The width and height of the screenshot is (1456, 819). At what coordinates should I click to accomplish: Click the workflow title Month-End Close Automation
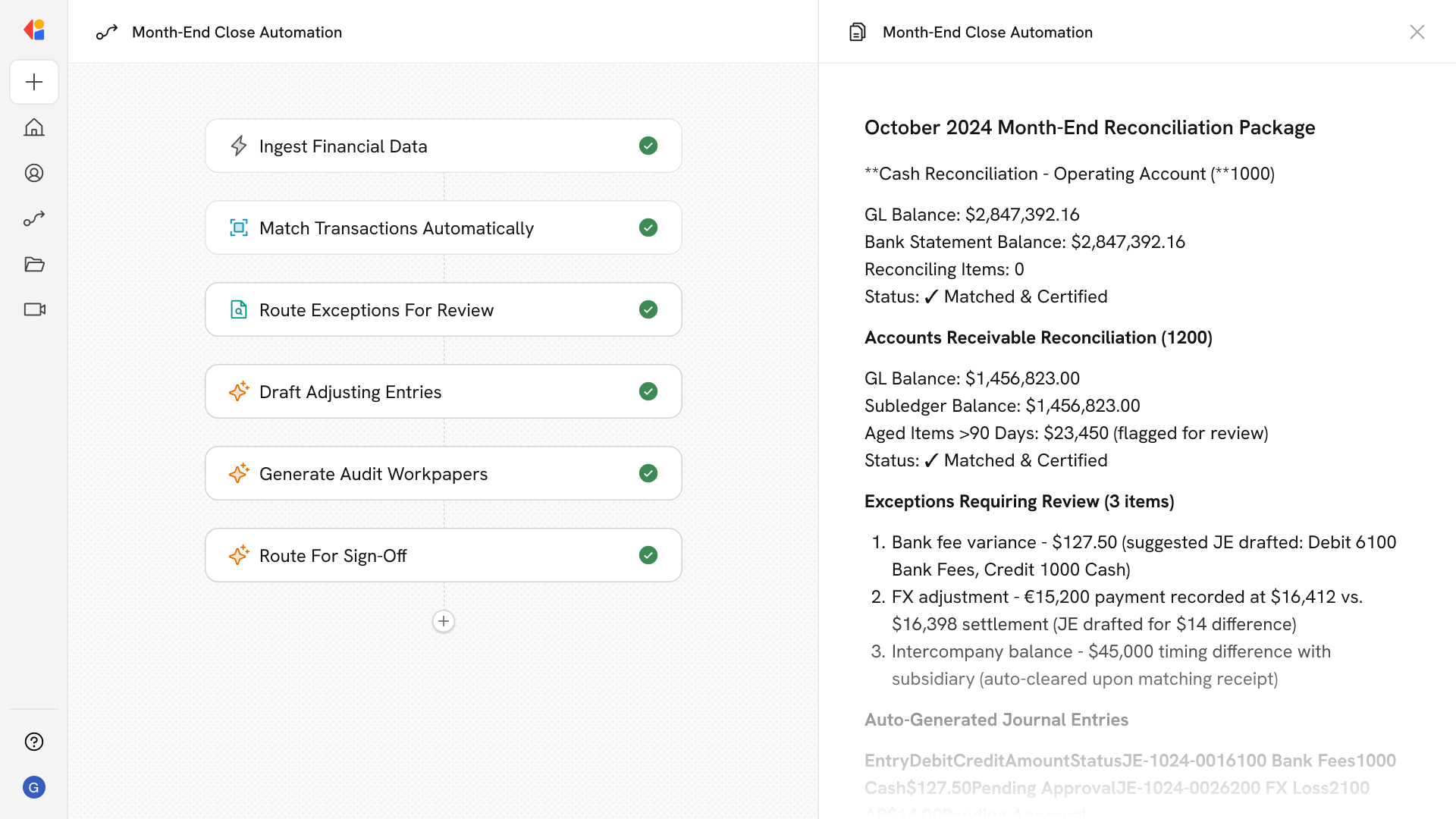(x=237, y=32)
